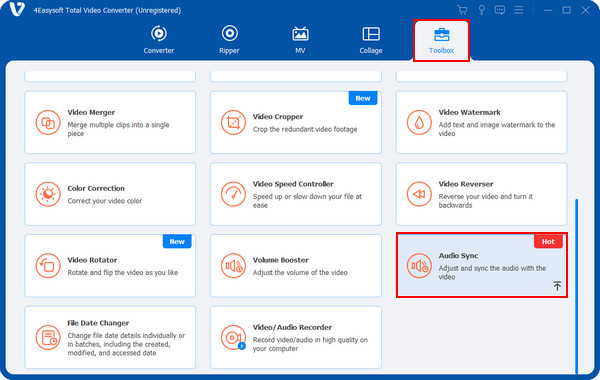Image resolution: width=600 pixels, height=380 pixels.
Task: Click the Hot badge on Audio Sync
Action: click(x=548, y=241)
